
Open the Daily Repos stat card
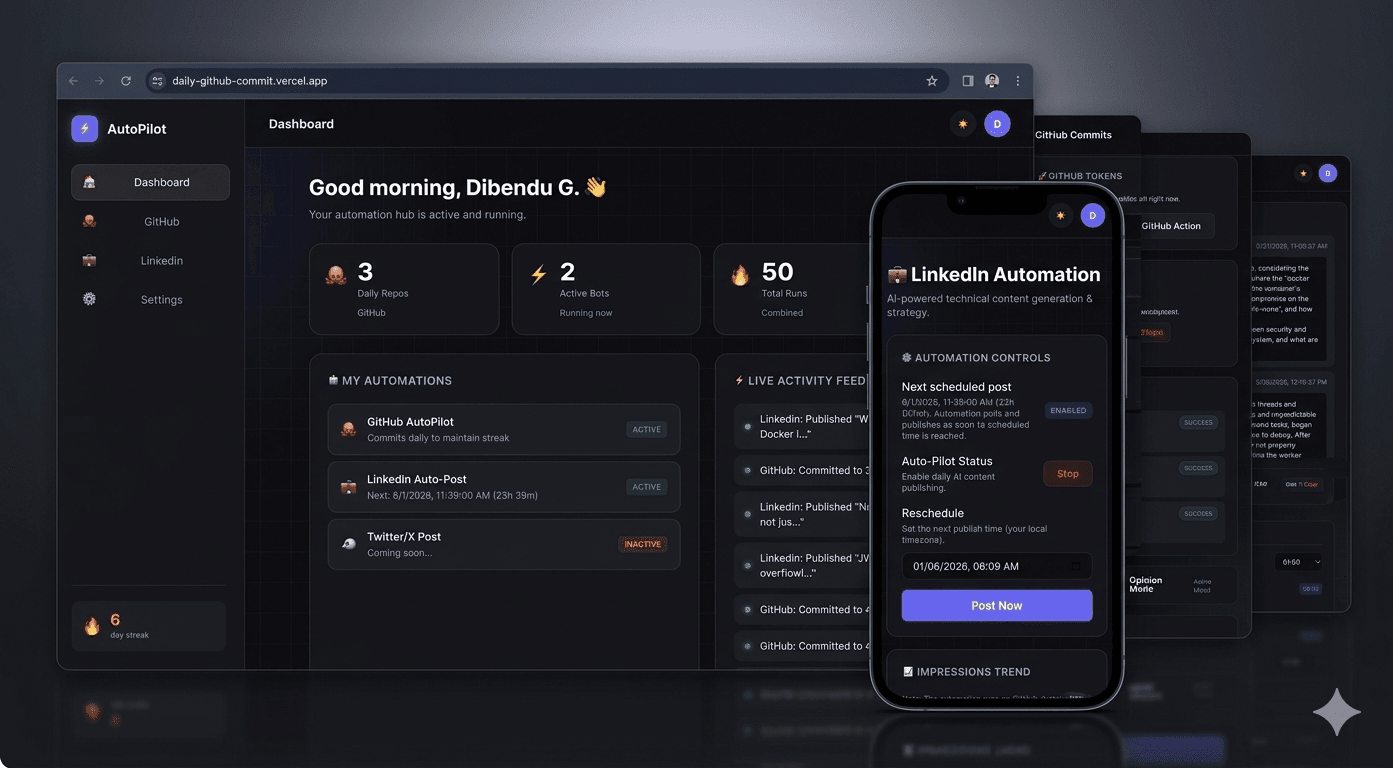pos(404,289)
